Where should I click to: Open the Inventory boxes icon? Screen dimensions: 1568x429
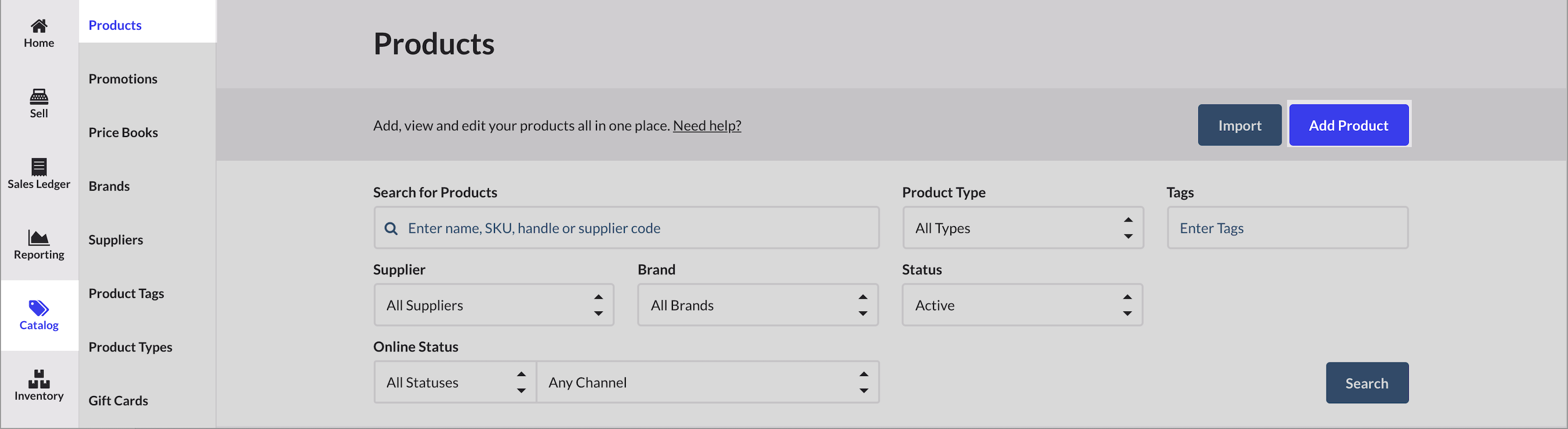tap(39, 378)
